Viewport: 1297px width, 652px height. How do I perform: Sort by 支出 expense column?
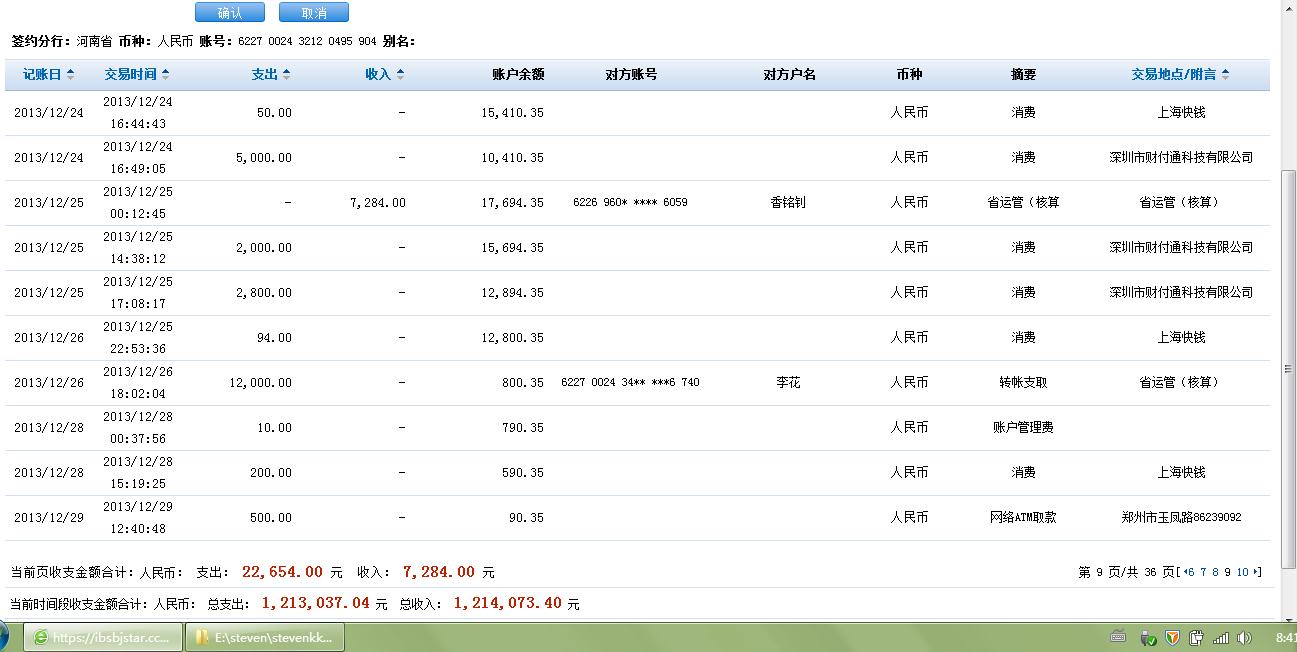click(270, 75)
